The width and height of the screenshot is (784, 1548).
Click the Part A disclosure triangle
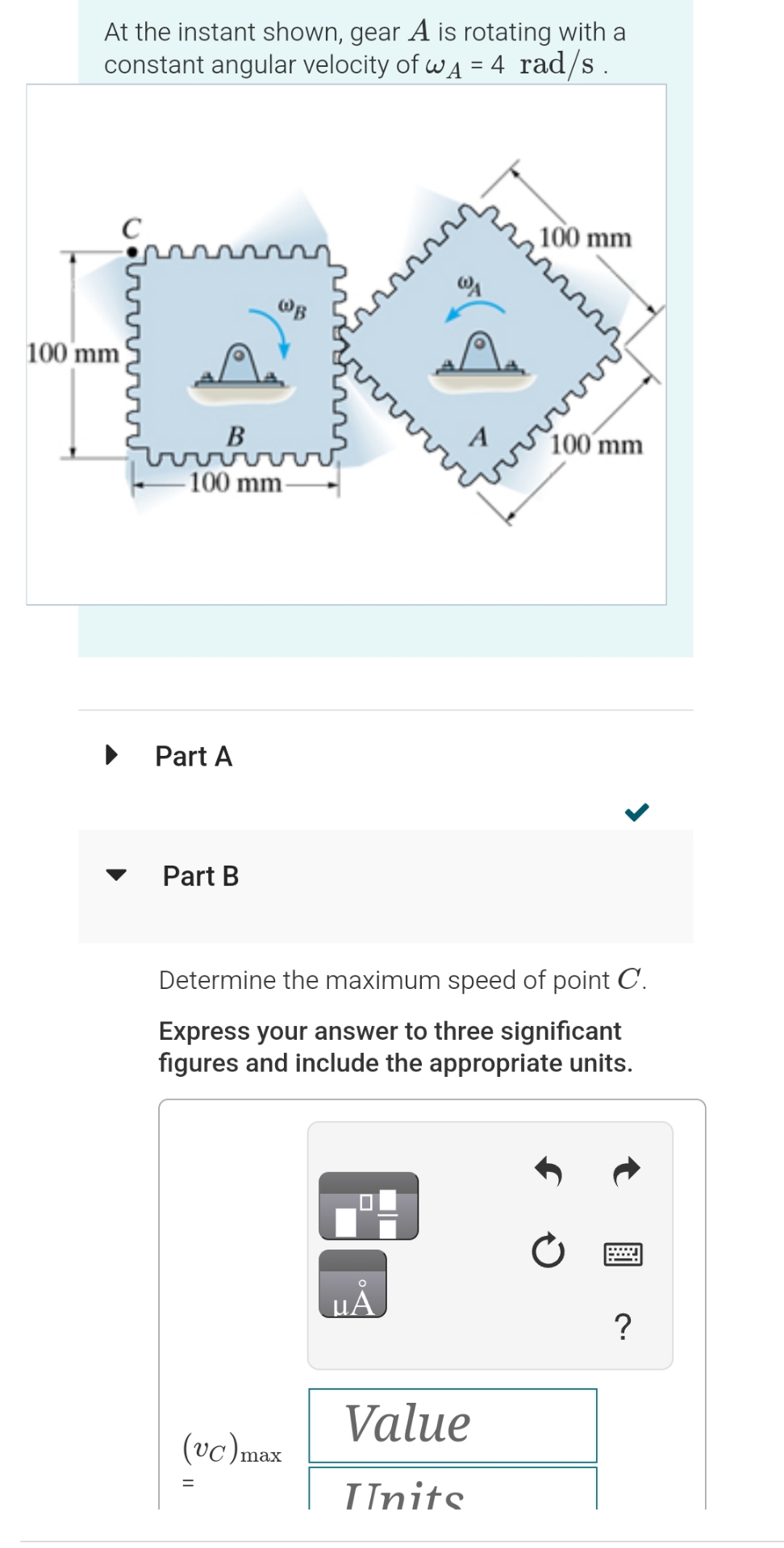pos(113,755)
